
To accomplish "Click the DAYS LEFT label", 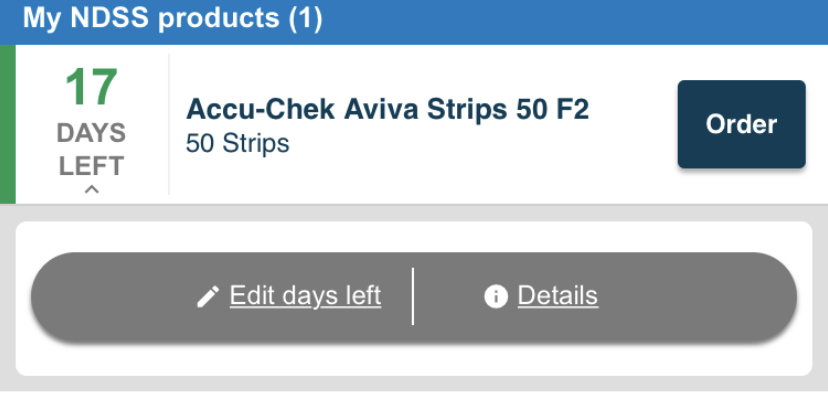I will [91, 149].
